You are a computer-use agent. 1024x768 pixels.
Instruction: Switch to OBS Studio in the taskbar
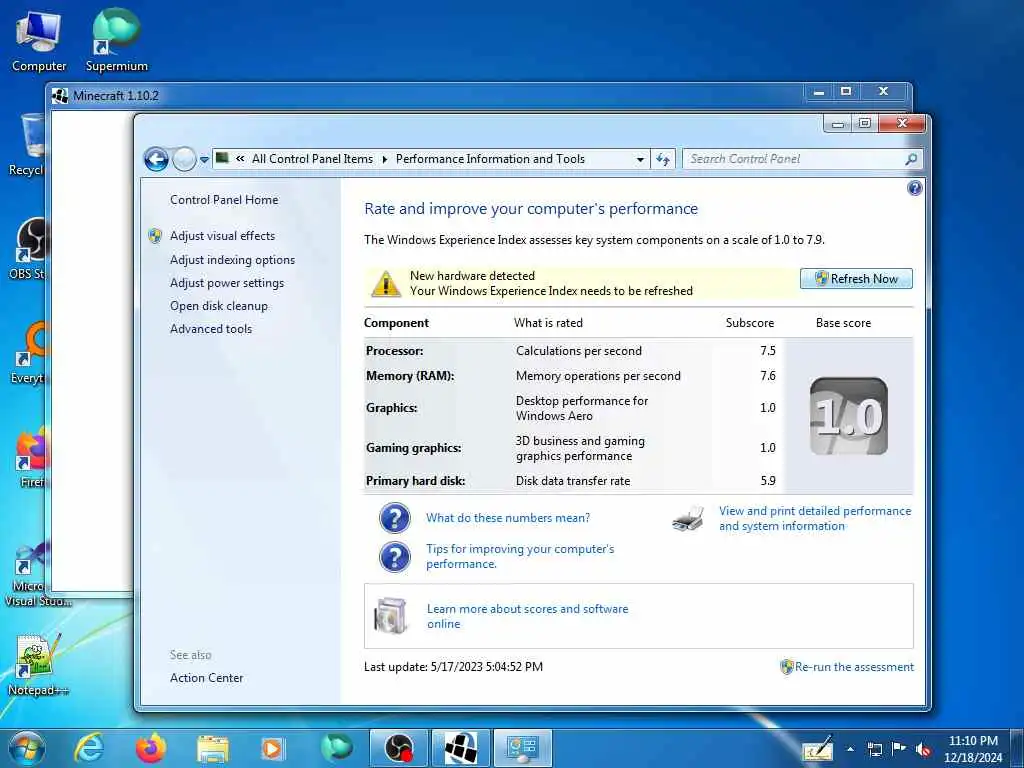tap(399, 748)
